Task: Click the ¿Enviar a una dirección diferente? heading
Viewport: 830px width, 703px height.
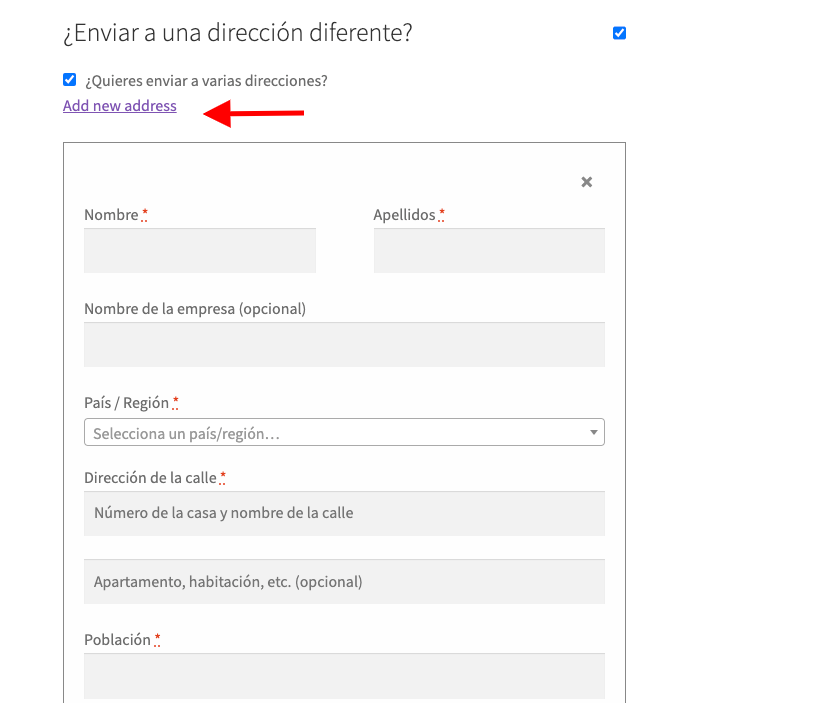Action: (238, 33)
